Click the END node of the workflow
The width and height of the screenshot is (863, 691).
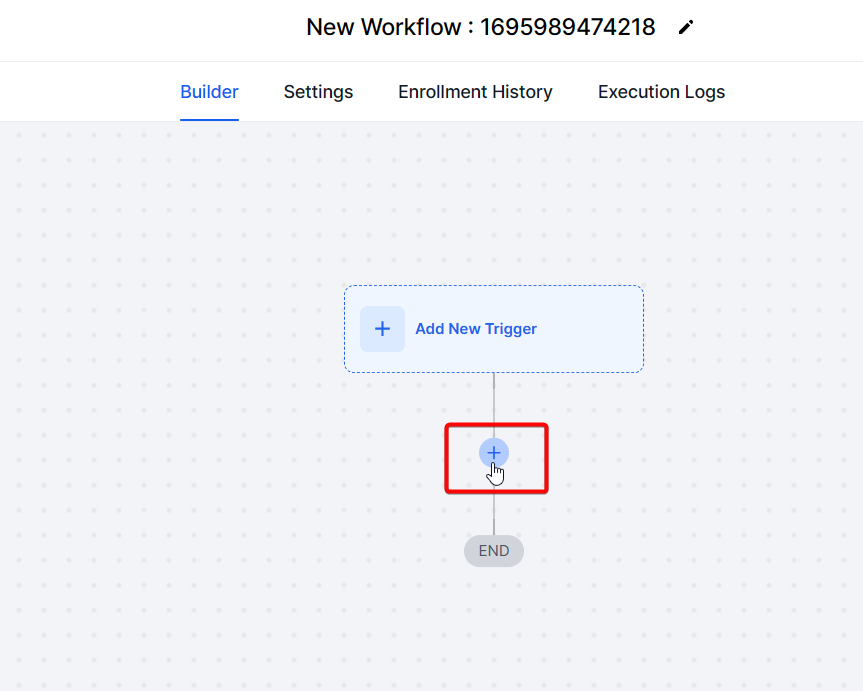[x=493, y=550]
